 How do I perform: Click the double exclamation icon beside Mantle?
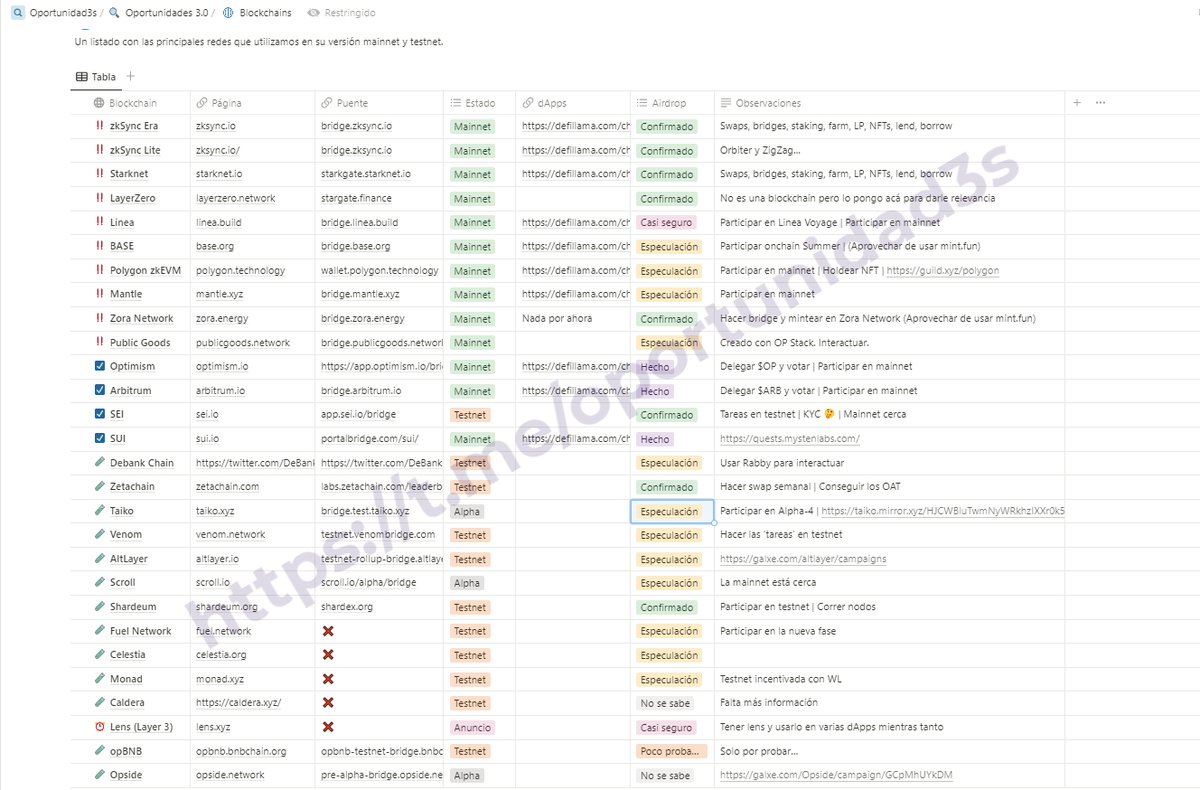[x=99, y=294]
